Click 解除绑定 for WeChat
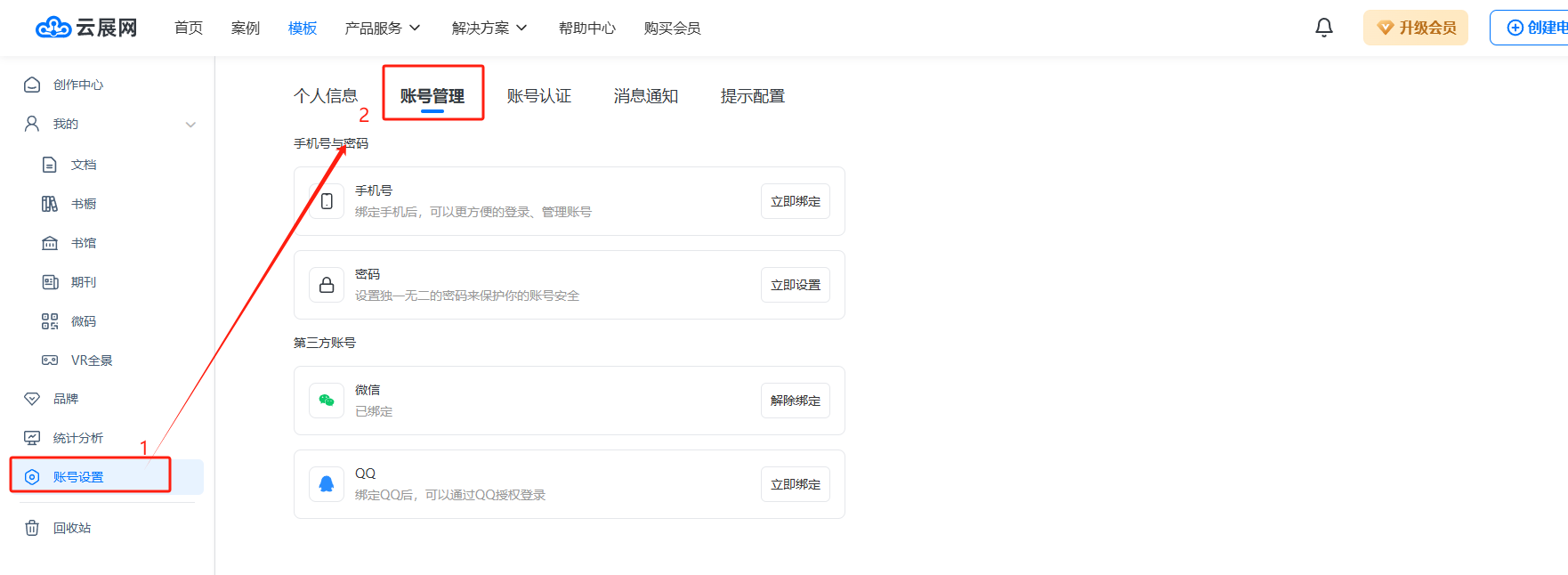This screenshot has width=1568, height=575. click(x=795, y=401)
